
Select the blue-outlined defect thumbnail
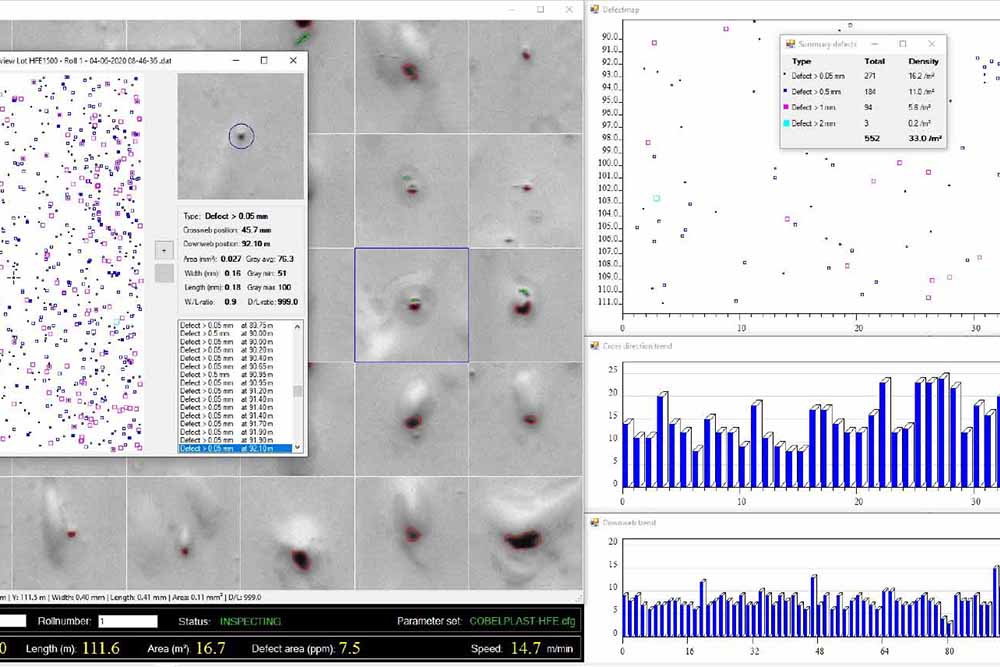411,305
